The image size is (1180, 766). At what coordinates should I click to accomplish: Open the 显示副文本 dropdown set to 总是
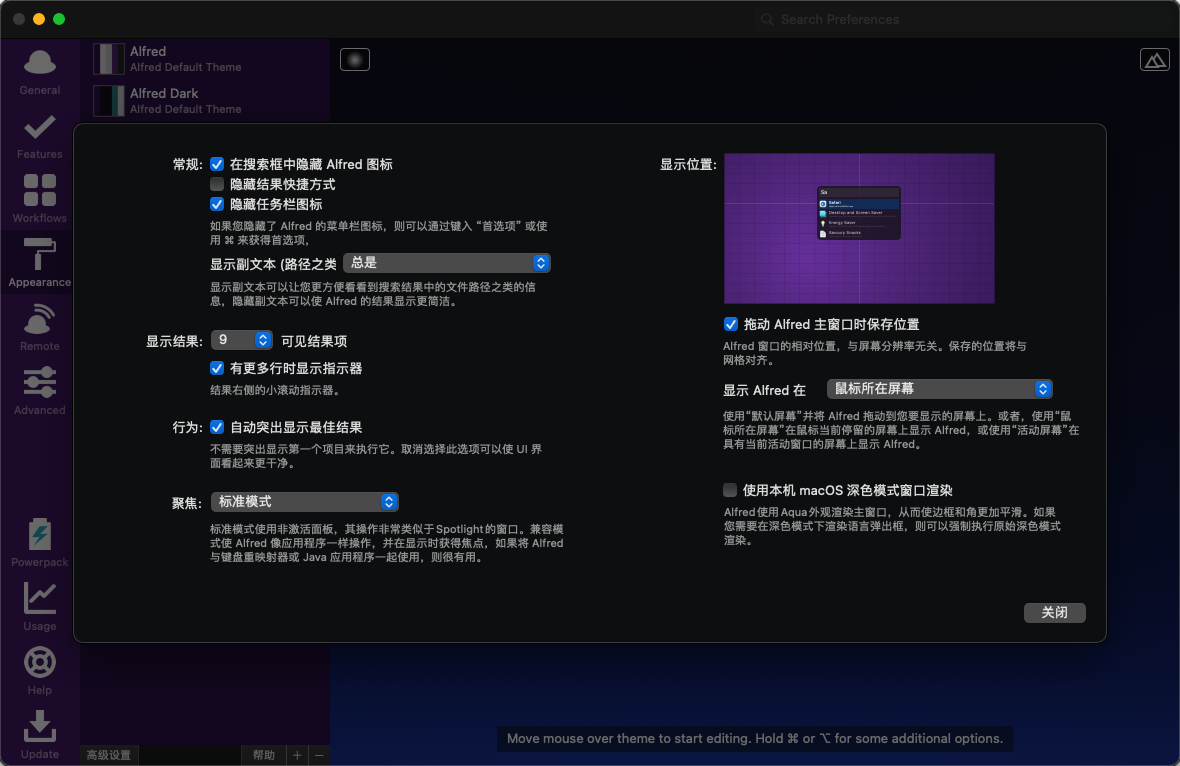point(447,263)
